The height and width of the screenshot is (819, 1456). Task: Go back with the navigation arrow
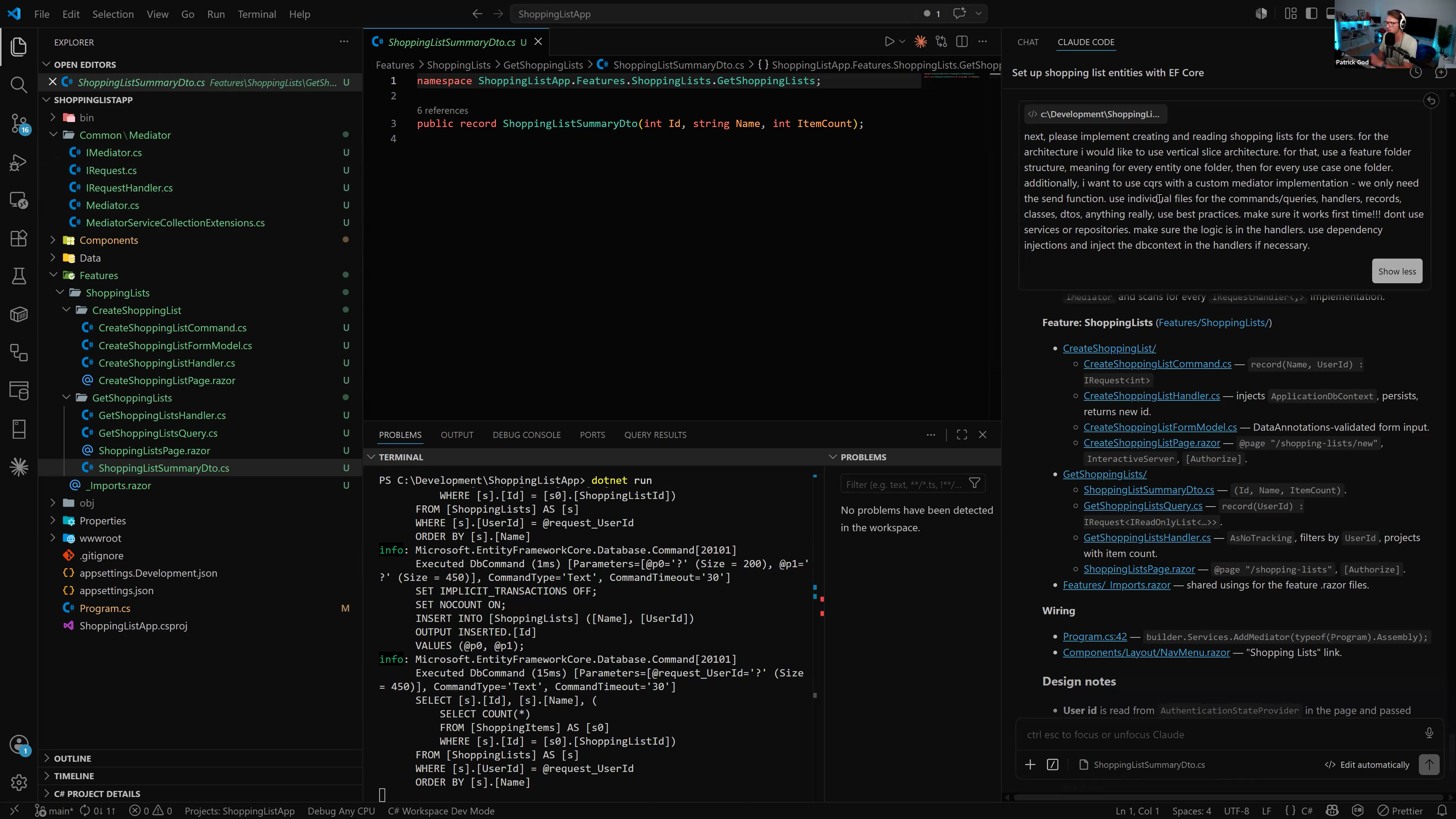pyautogui.click(x=477, y=14)
